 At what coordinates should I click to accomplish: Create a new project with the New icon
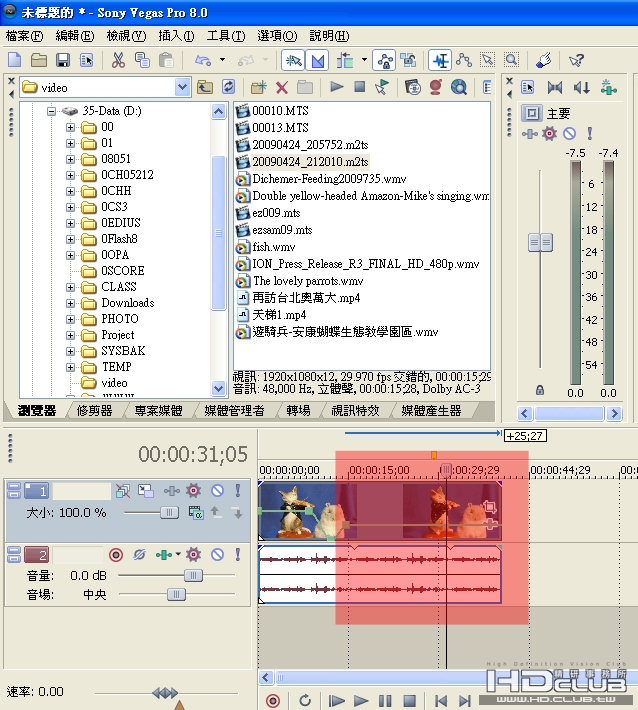point(14,60)
